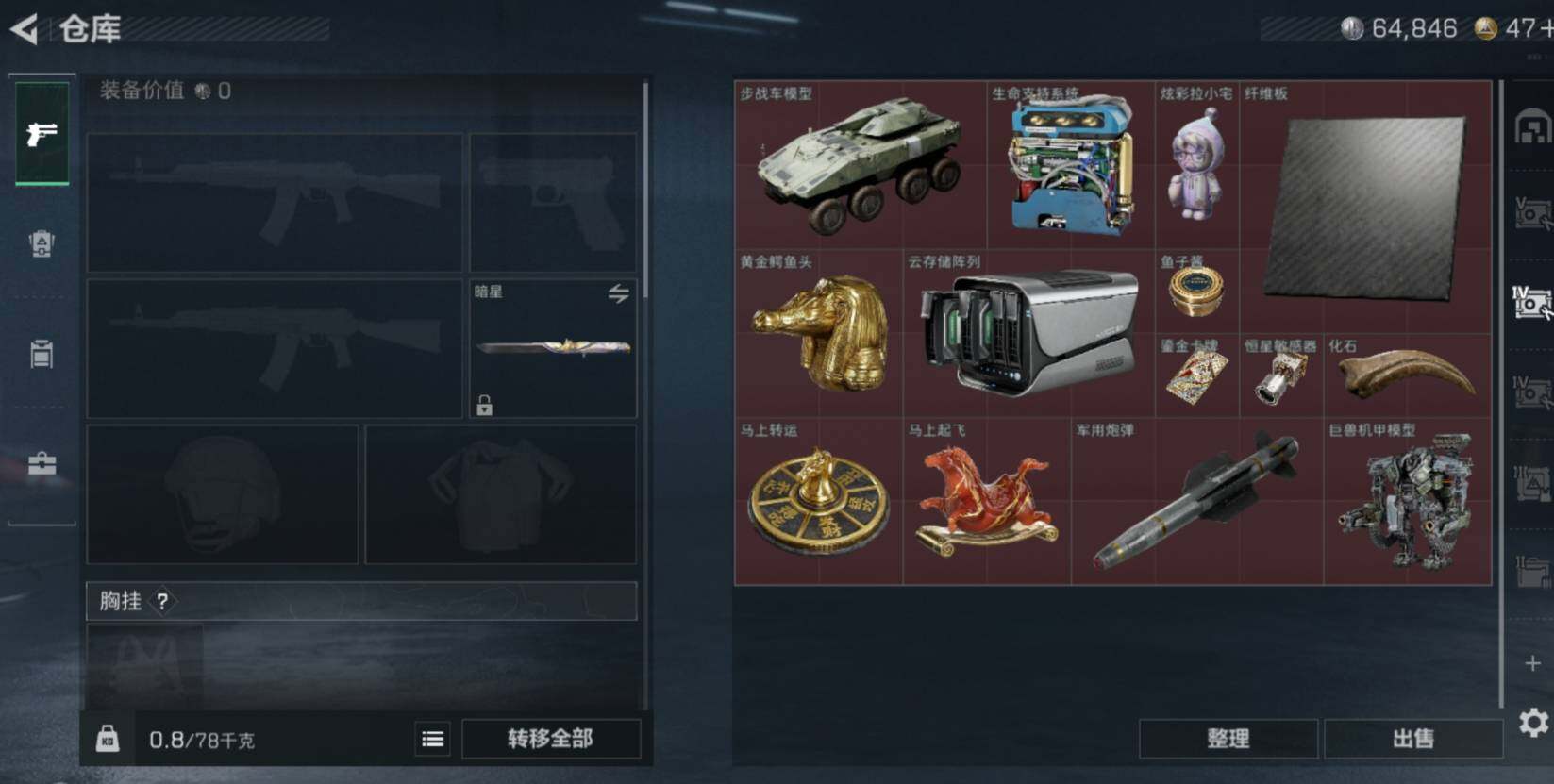Sell items with the 出售 button
This screenshot has height=784, width=1554.
point(1412,739)
